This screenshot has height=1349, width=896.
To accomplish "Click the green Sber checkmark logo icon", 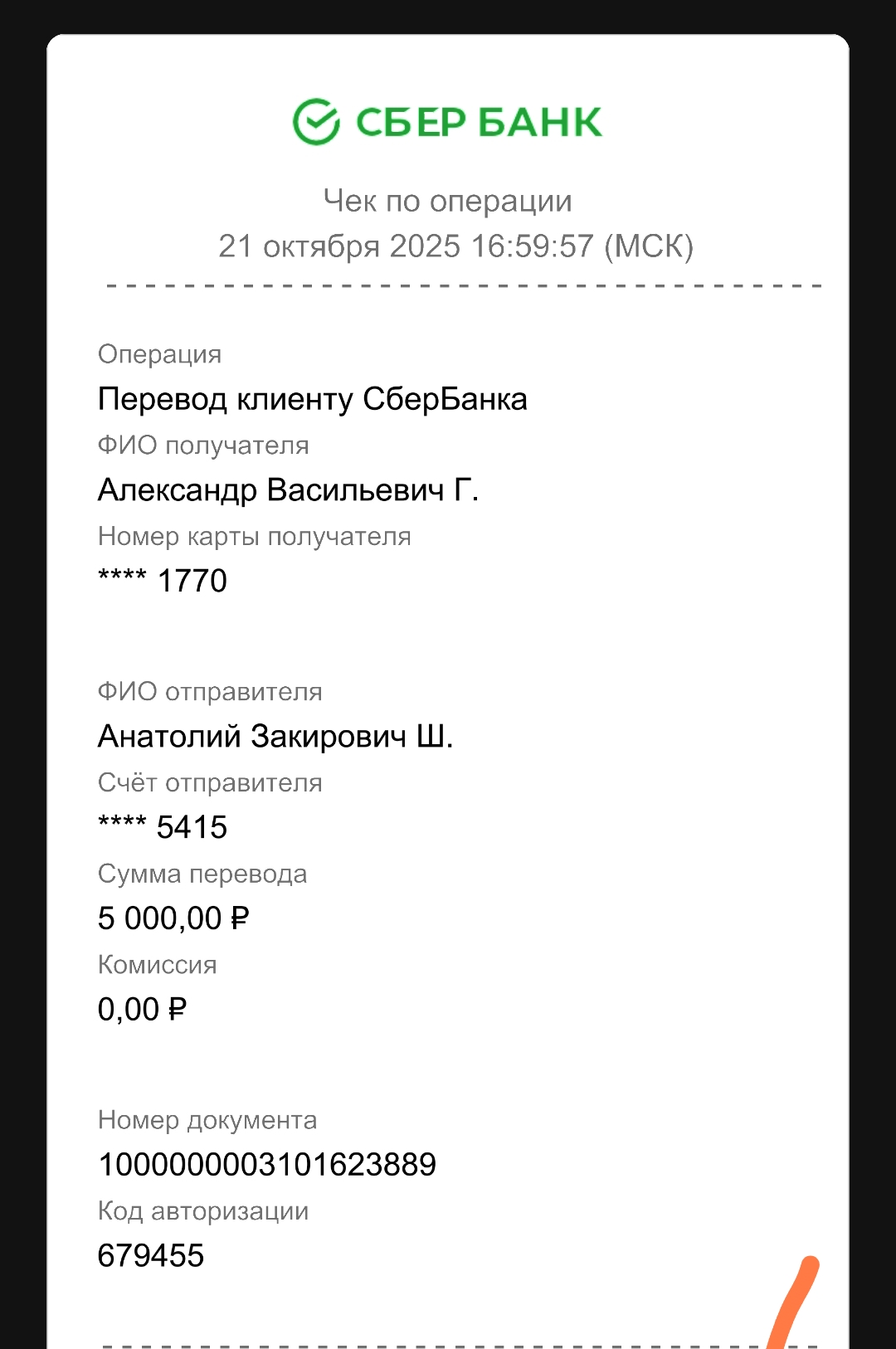I will [316, 122].
